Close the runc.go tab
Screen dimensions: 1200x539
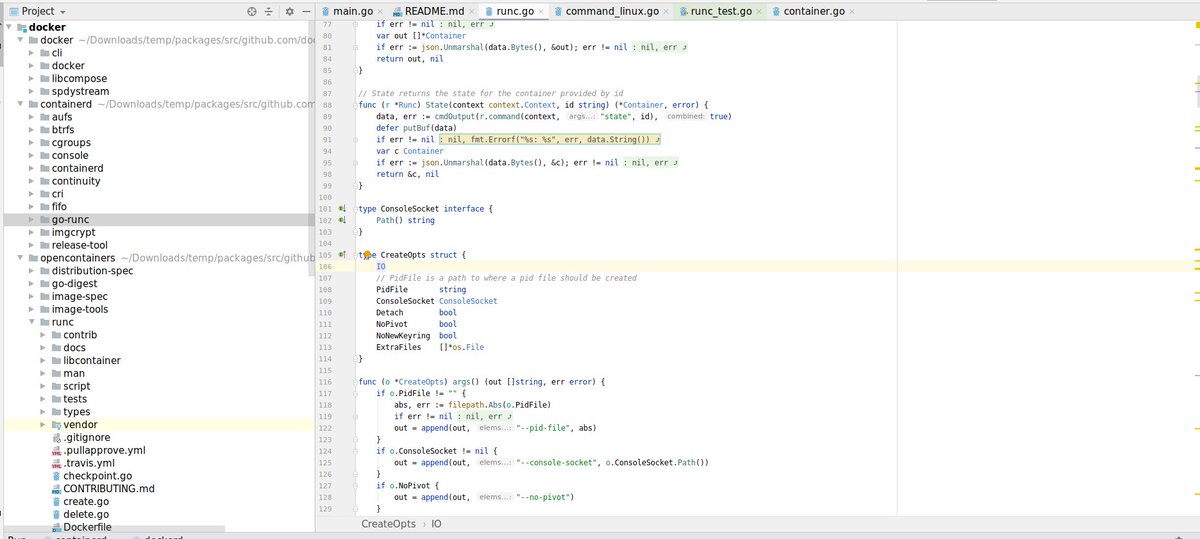(x=541, y=11)
